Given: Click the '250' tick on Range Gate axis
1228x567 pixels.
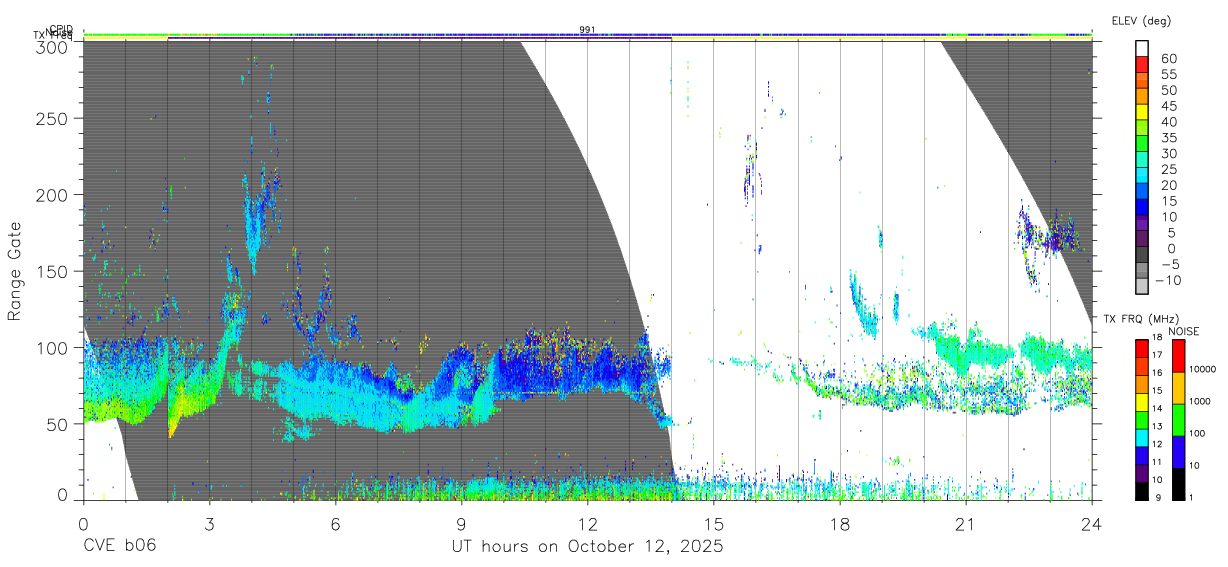Looking at the screenshot, I should (53, 119).
